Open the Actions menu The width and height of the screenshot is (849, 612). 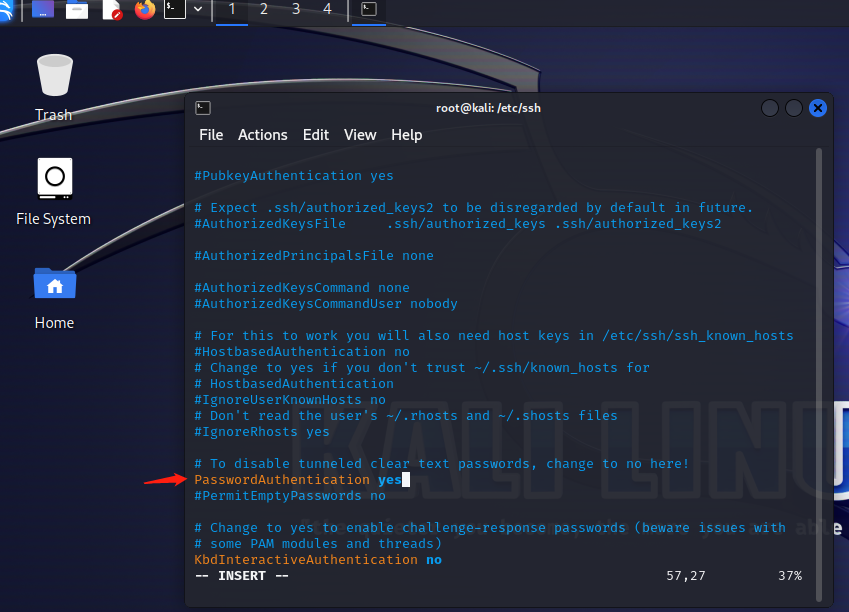(262, 135)
